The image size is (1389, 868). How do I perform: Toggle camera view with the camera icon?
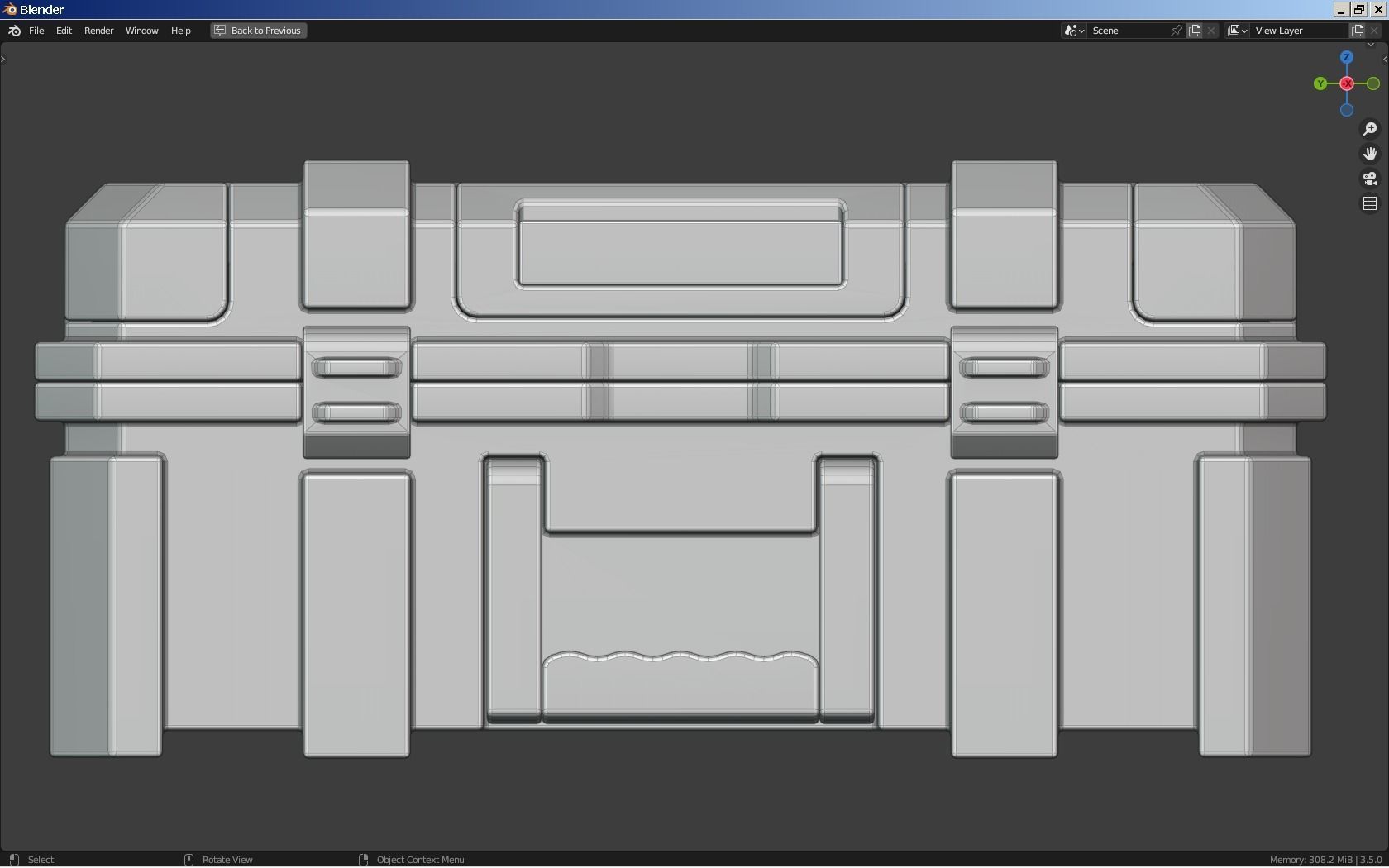[x=1370, y=179]
